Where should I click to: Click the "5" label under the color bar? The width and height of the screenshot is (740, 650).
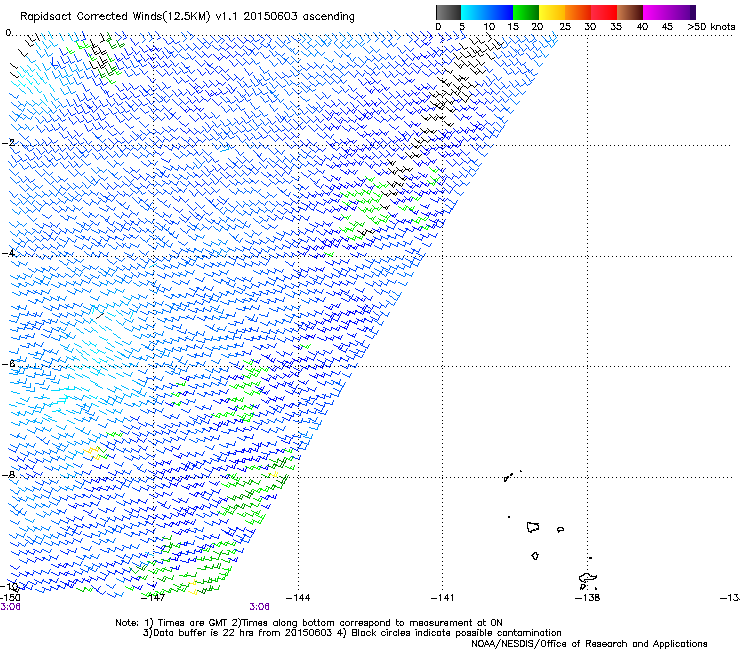[462, 27]
